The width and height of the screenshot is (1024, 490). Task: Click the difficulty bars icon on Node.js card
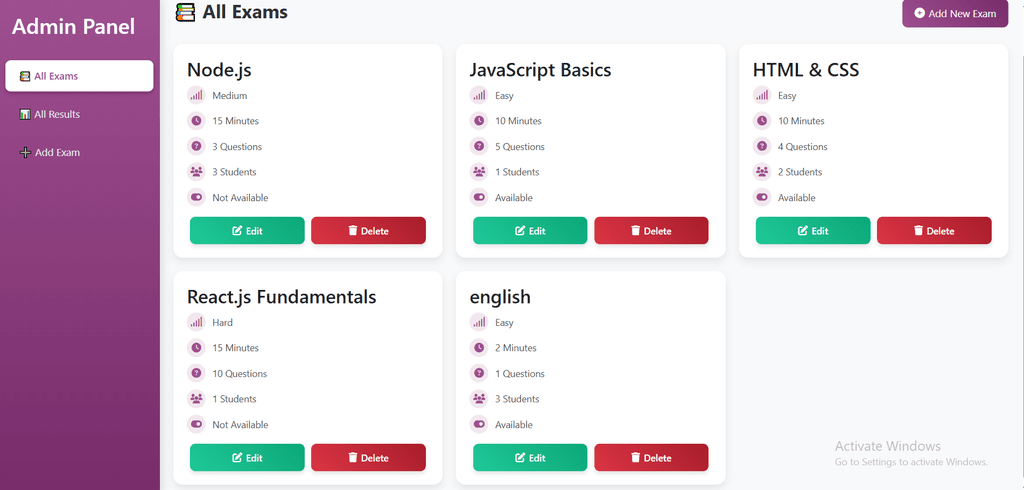point(196,95)
